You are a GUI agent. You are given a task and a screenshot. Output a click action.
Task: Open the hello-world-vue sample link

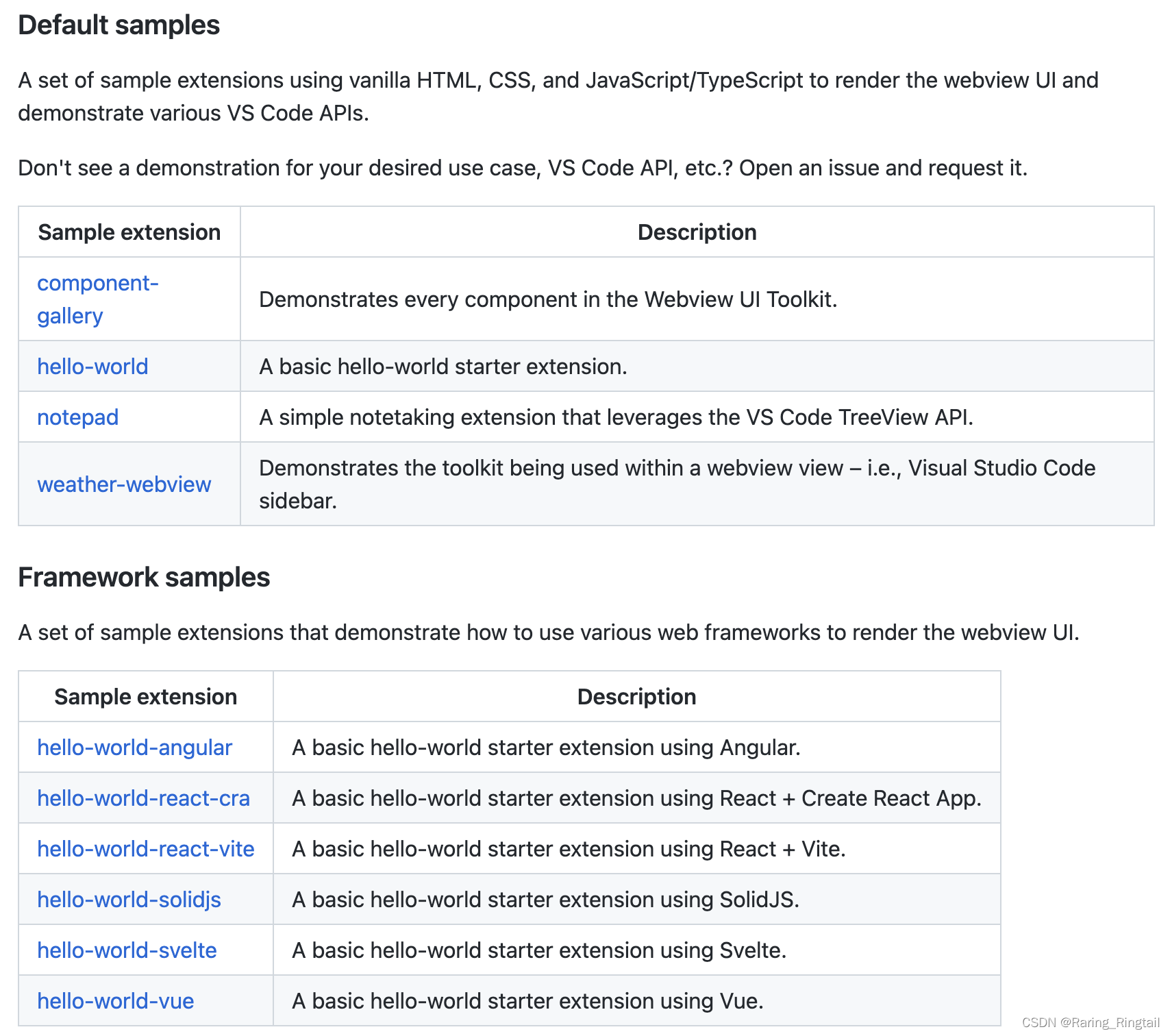point(116,1001)
